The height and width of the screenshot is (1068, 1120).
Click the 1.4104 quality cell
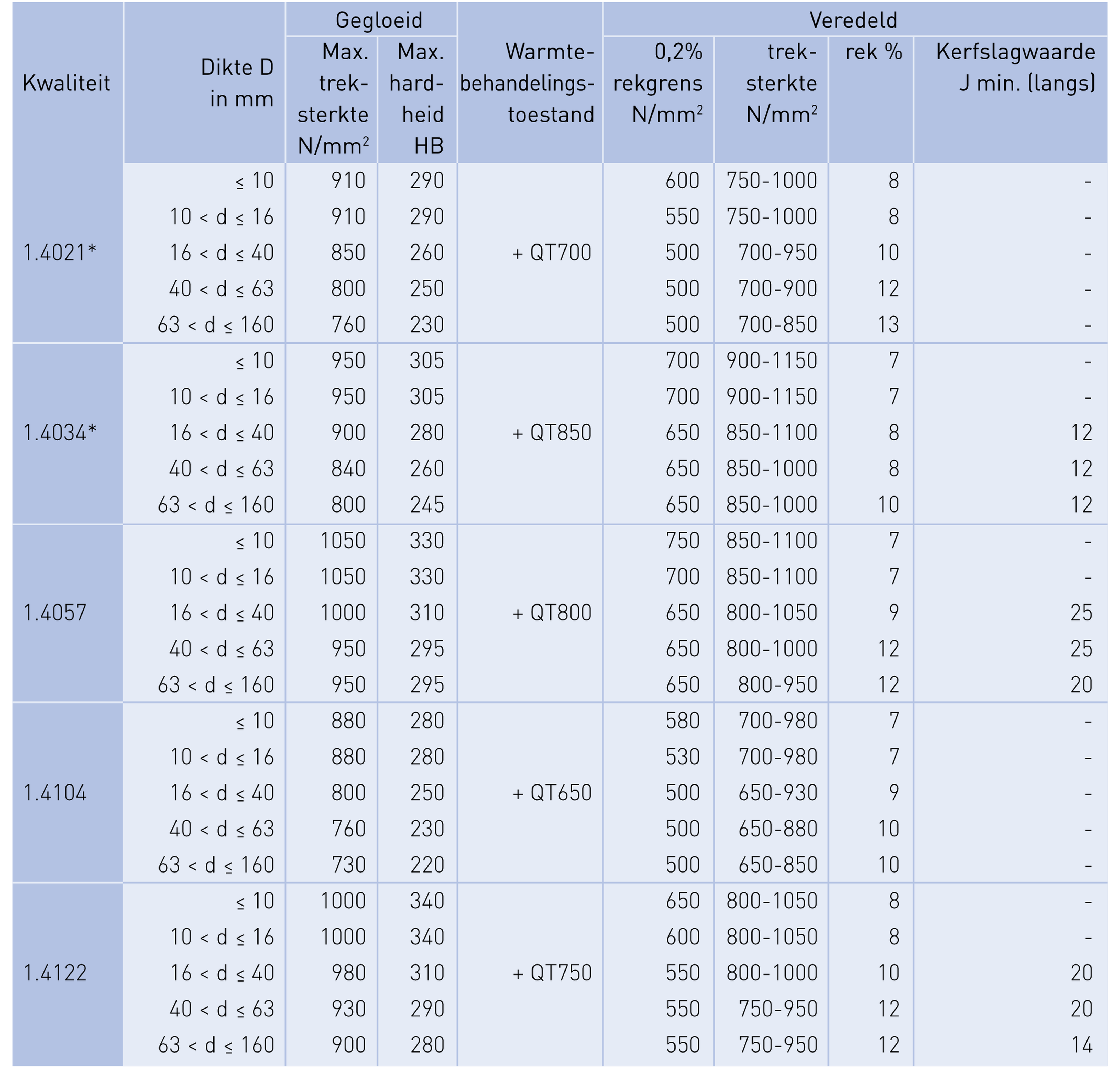tap(55, 792)
